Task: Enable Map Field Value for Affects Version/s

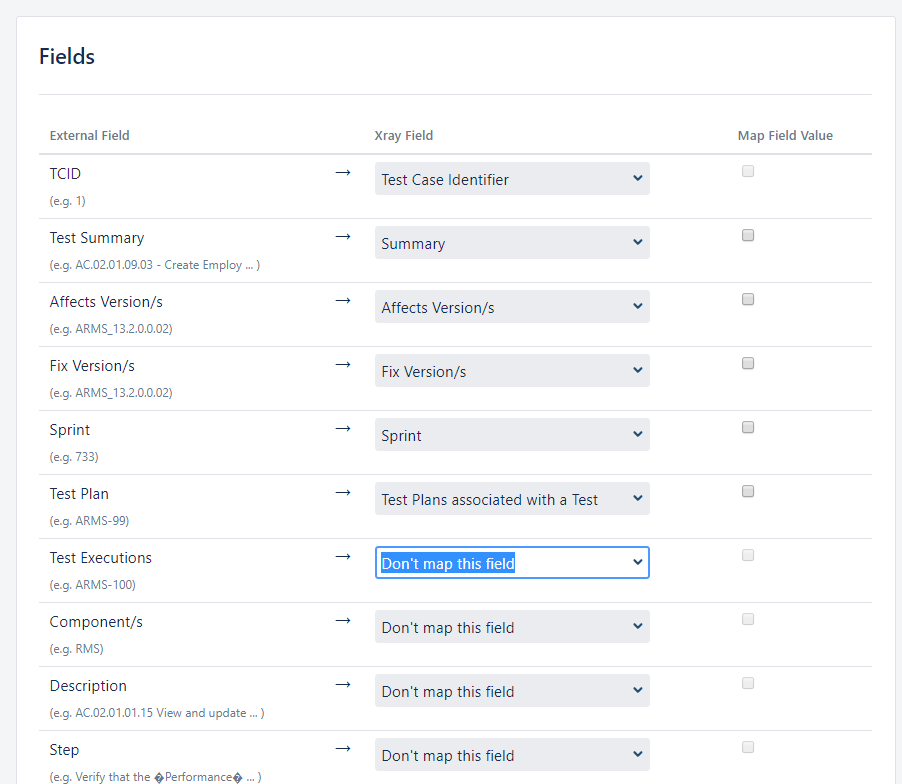Action: coord(748,299)
